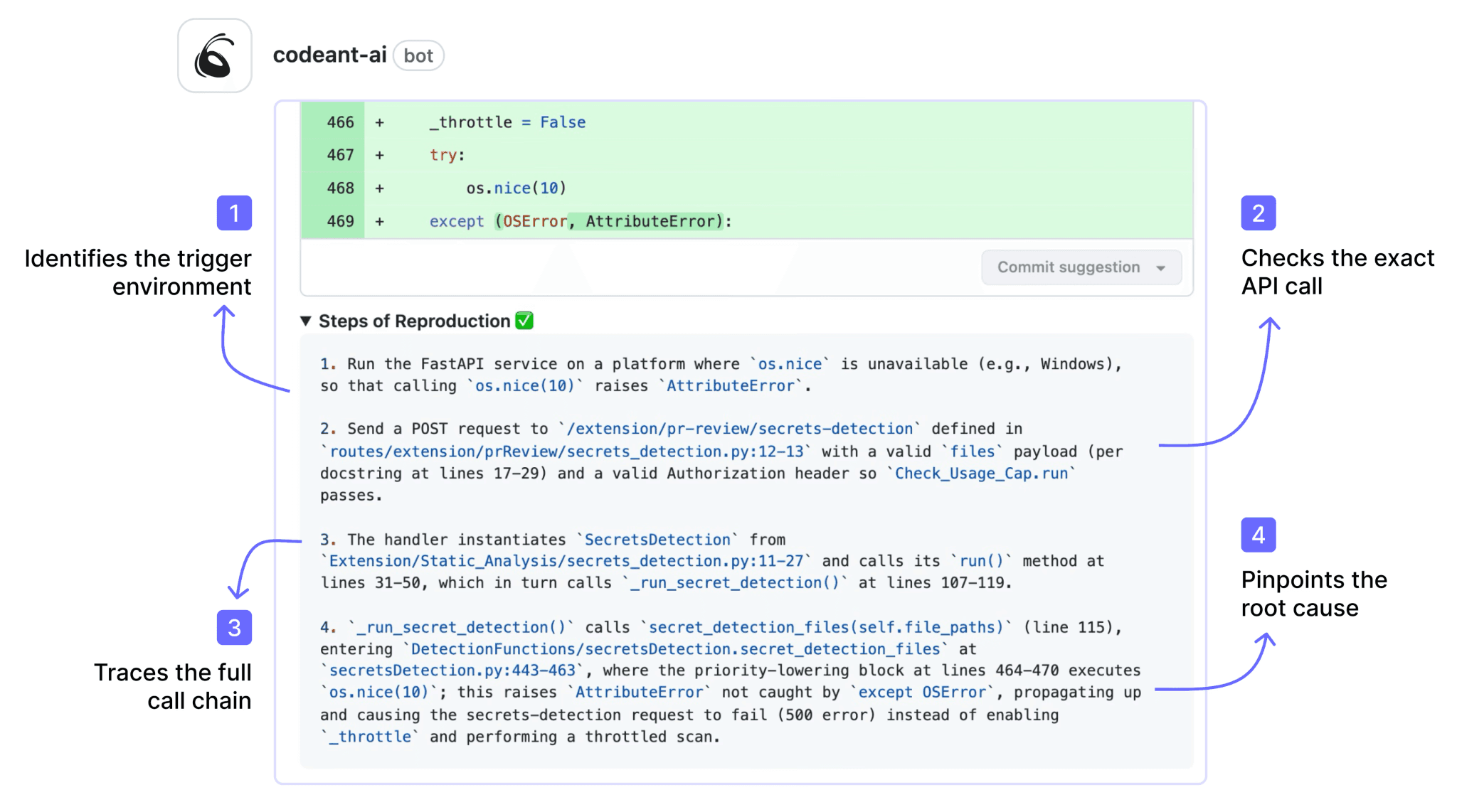Click the bot label badge
This screenshot has height=812, width=1457.
point(418,55)
